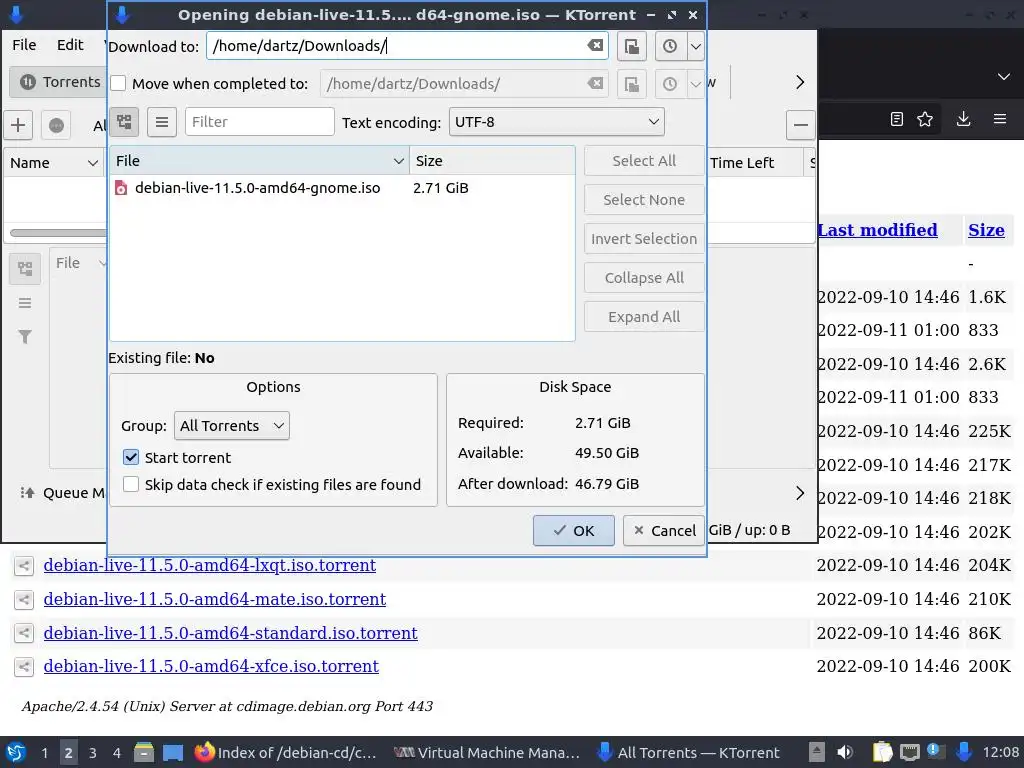Image resolution: width=1024 pixels, height=768 pixels.
Task: Open Text encoding UTF-8 dropdown
Action: click(x=556, y=122)
